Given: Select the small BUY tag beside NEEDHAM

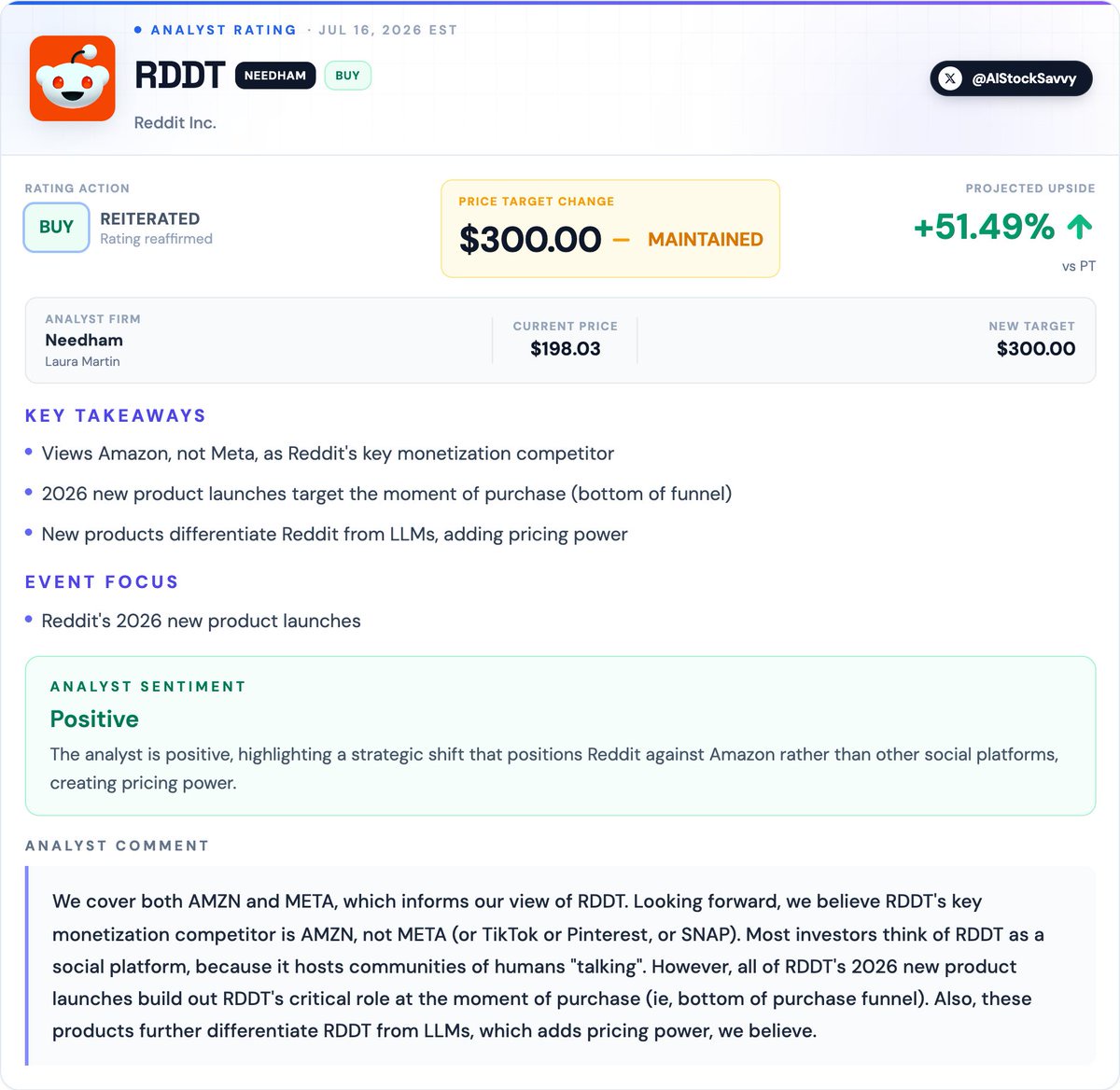Looking at the screenshot, I should click(347, 76).
